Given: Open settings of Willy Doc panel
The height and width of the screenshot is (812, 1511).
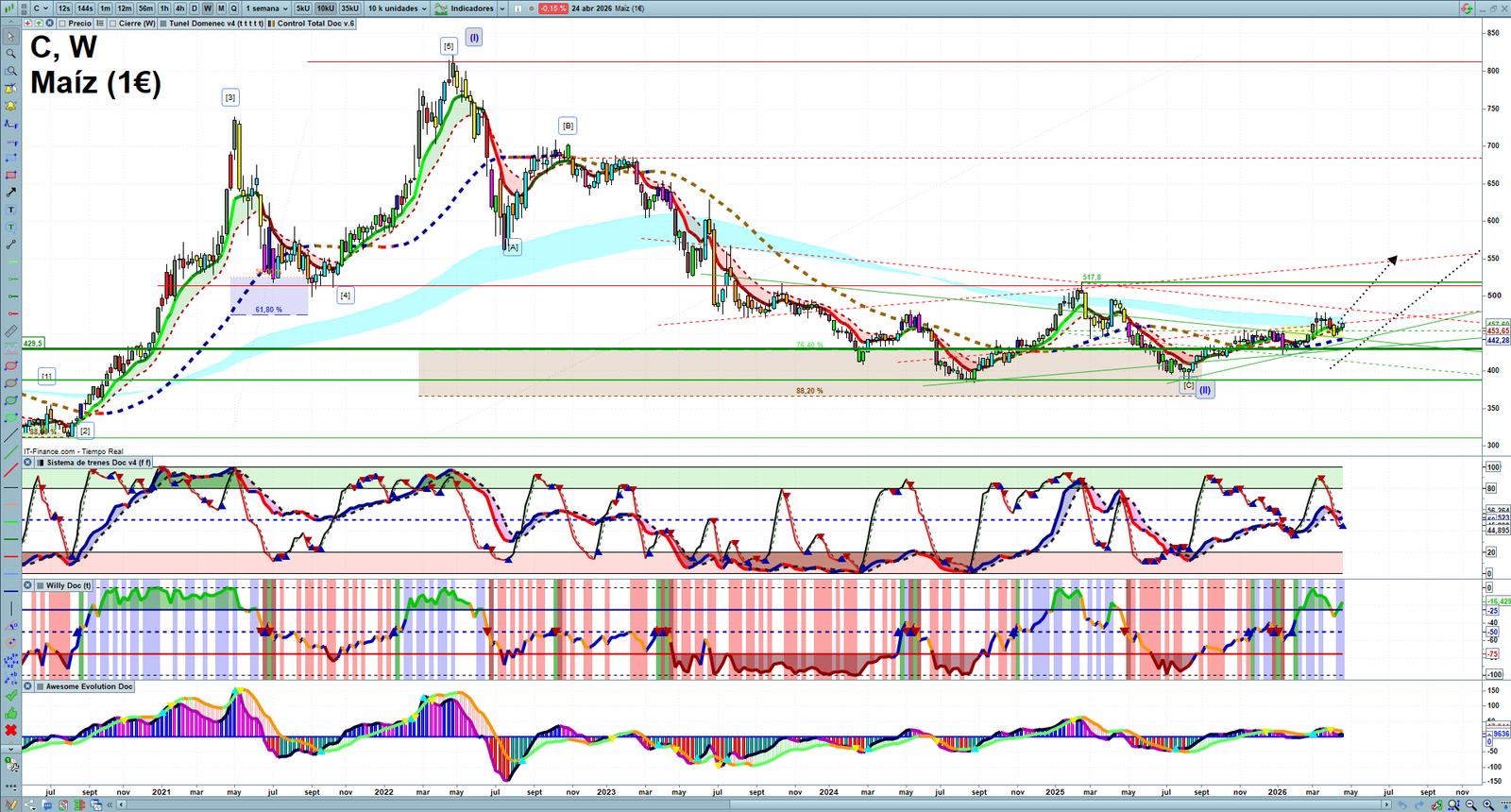Looking at the screenshot, I should click(x=40, y=585).
